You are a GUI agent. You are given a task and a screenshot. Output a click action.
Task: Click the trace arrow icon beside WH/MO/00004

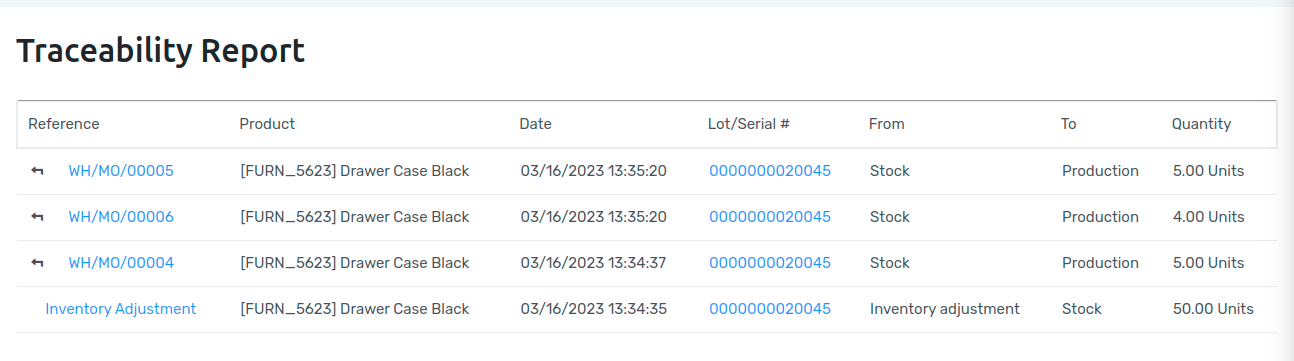37,263
